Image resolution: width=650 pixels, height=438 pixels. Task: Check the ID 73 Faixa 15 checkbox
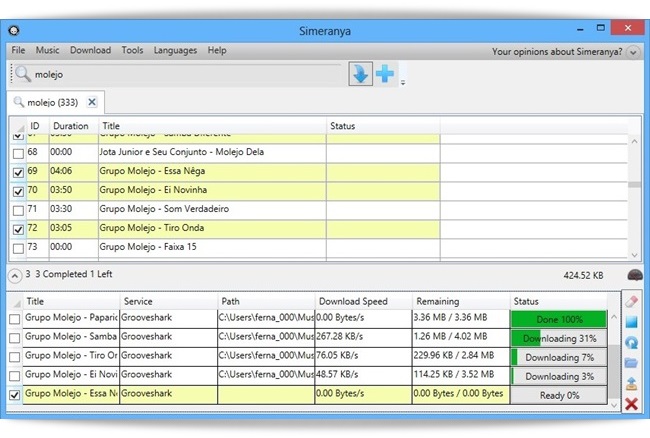18,248
